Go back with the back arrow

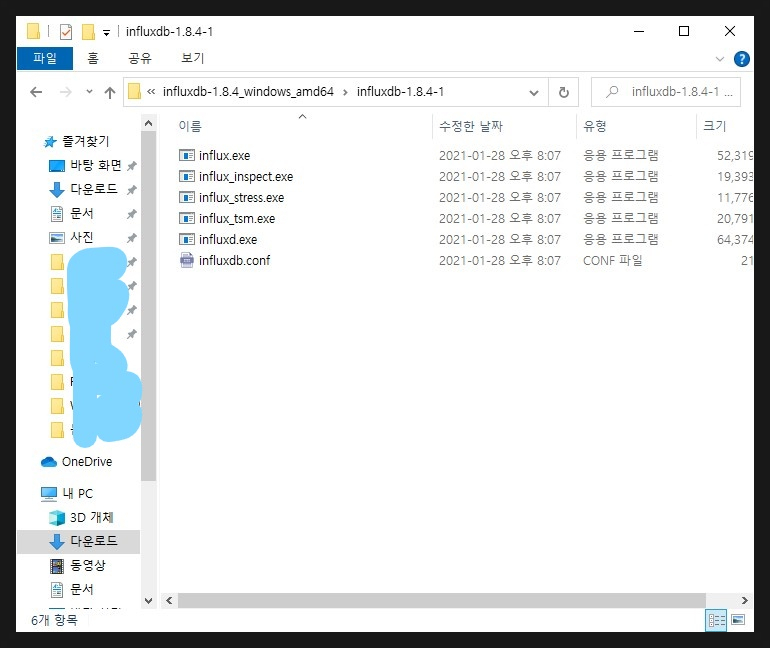pyautogui.click(x=36, y=92)
